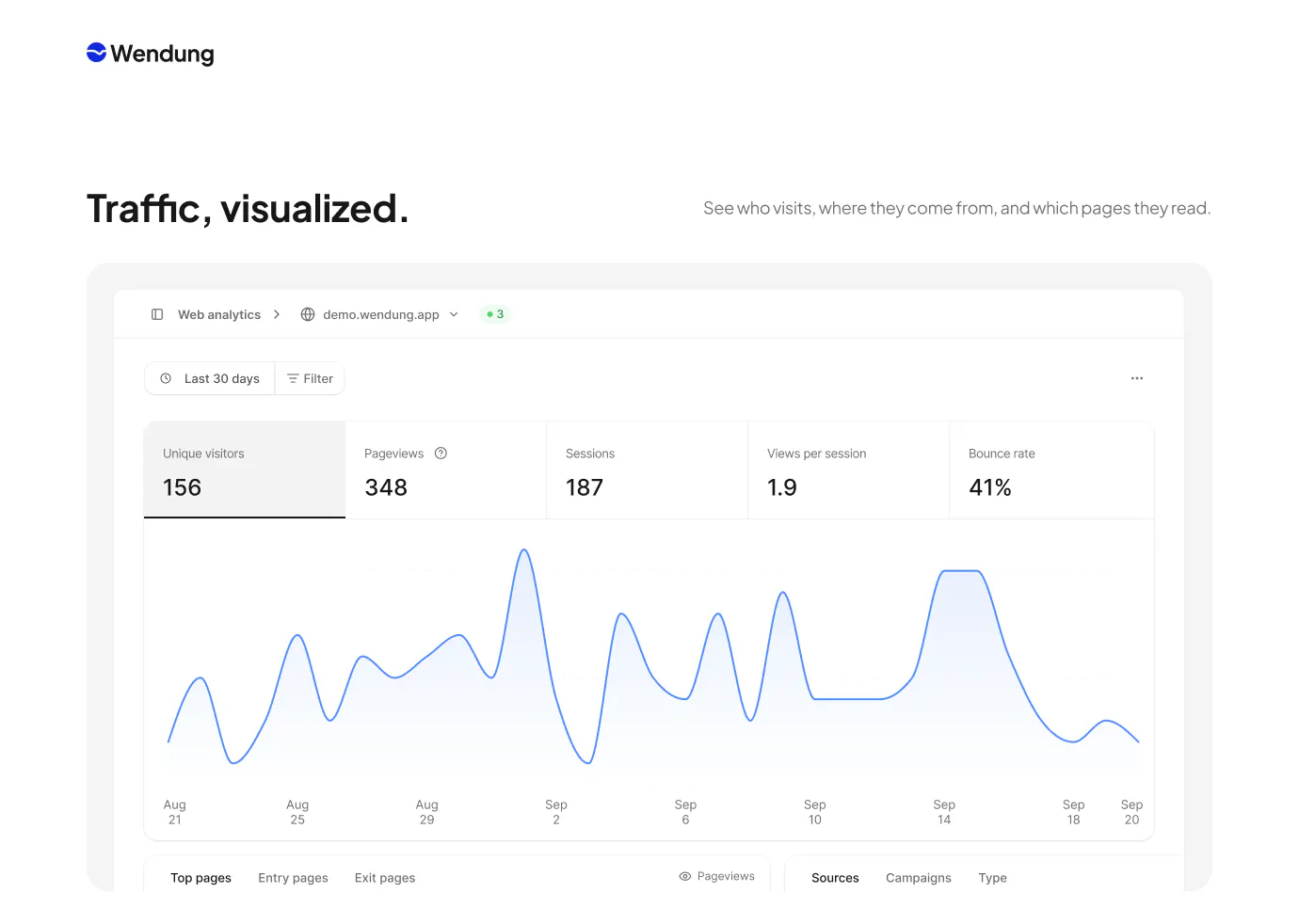This screenshot has height=924, width=1299.
Task: Open the Filter button
Action: pos(310,378)
